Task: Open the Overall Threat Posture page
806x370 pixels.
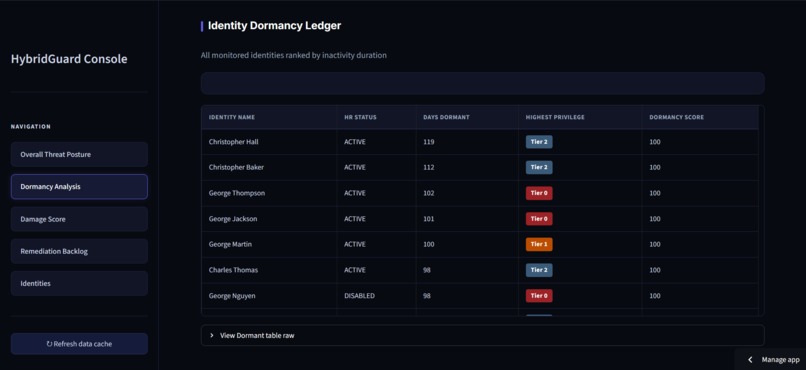Action: point(79,155)
